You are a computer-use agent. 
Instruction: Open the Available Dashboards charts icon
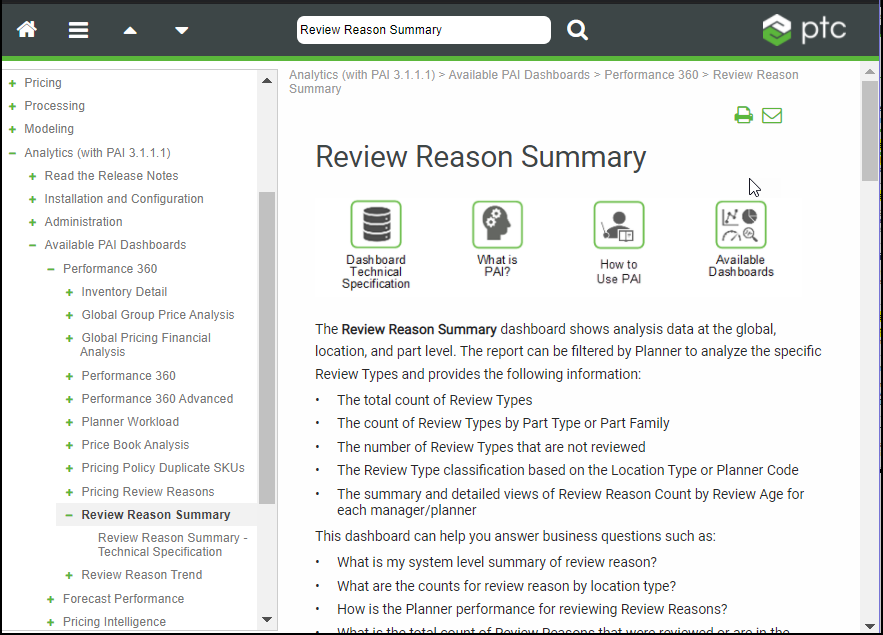click(x=741, y=224)
